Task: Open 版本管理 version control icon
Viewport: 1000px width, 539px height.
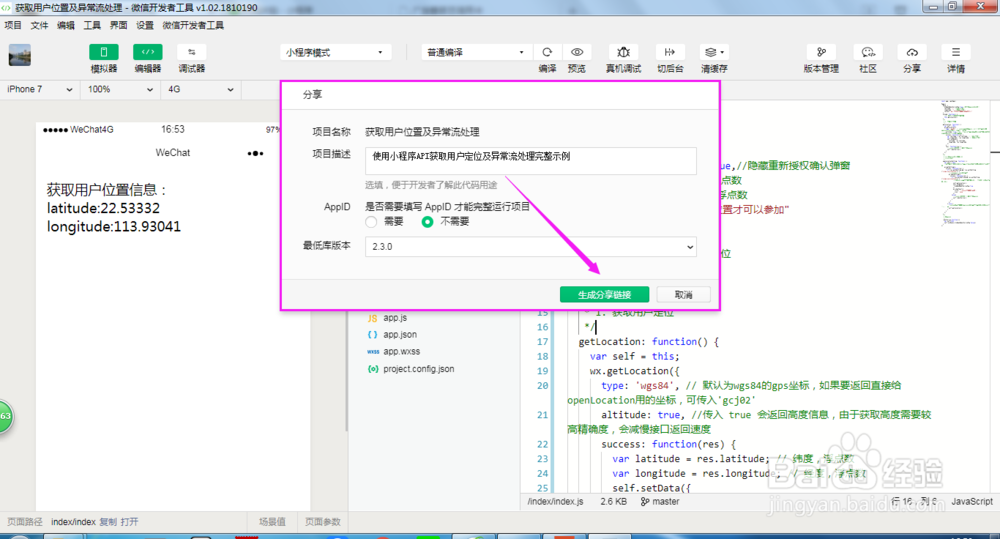Action: 821,52
